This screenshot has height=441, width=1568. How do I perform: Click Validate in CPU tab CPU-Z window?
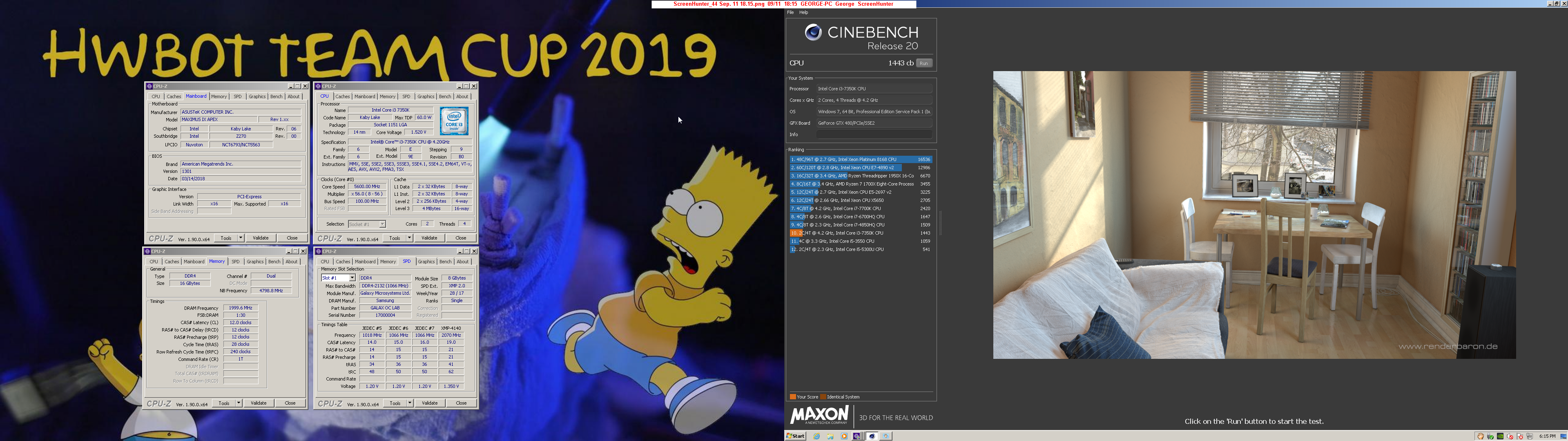tap(429, 238)
